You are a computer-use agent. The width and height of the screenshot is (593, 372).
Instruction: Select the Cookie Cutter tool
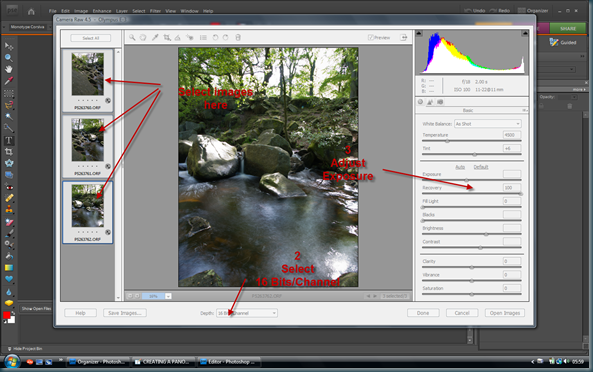click(x=9, y=163)
